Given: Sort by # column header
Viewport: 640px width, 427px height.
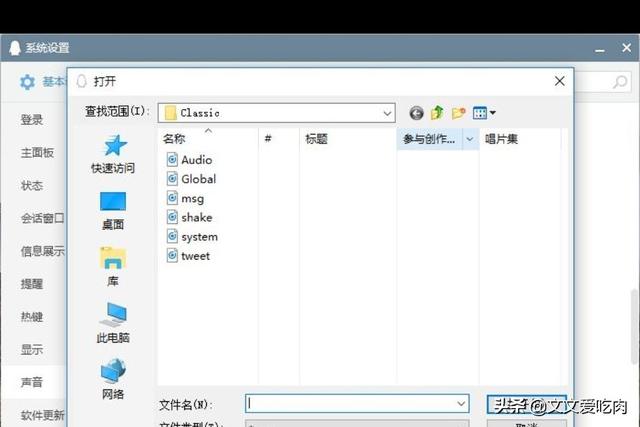Looking at the screenshot, I should click(x=279, y=139).
